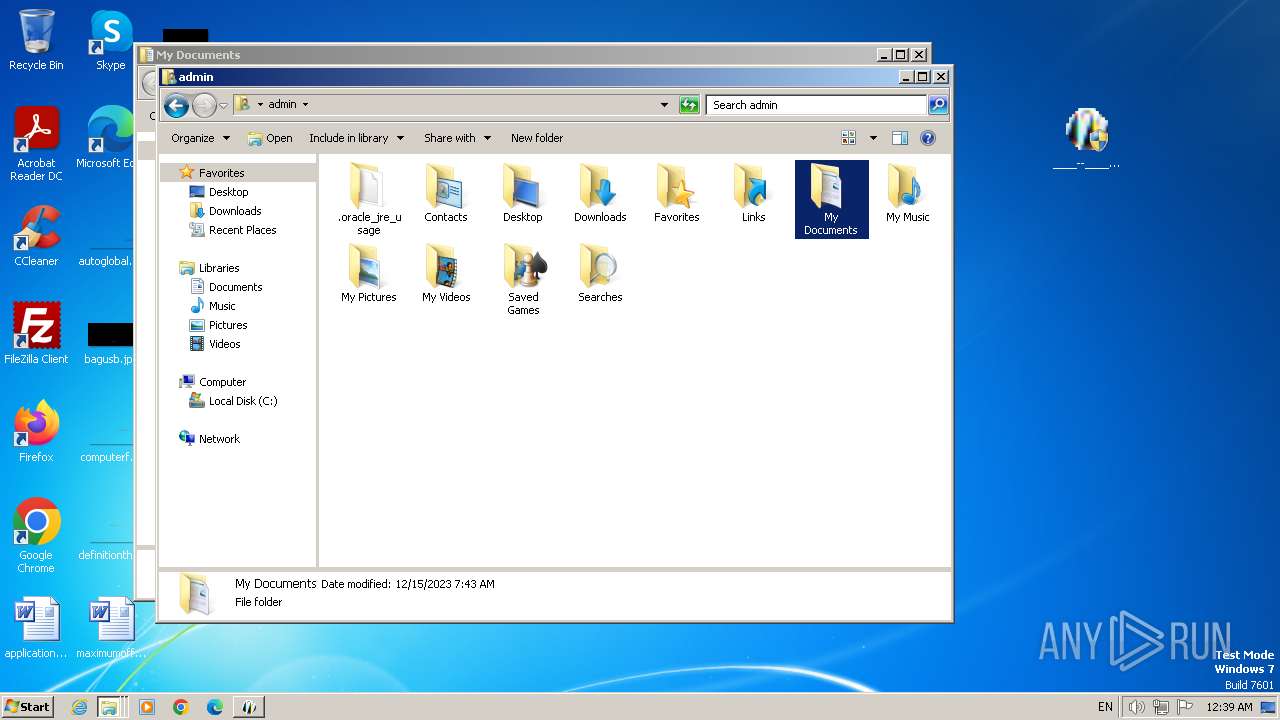Open Local Disk (C:) in navigation pane
The image size is (1280, 720).
point(243,401)
